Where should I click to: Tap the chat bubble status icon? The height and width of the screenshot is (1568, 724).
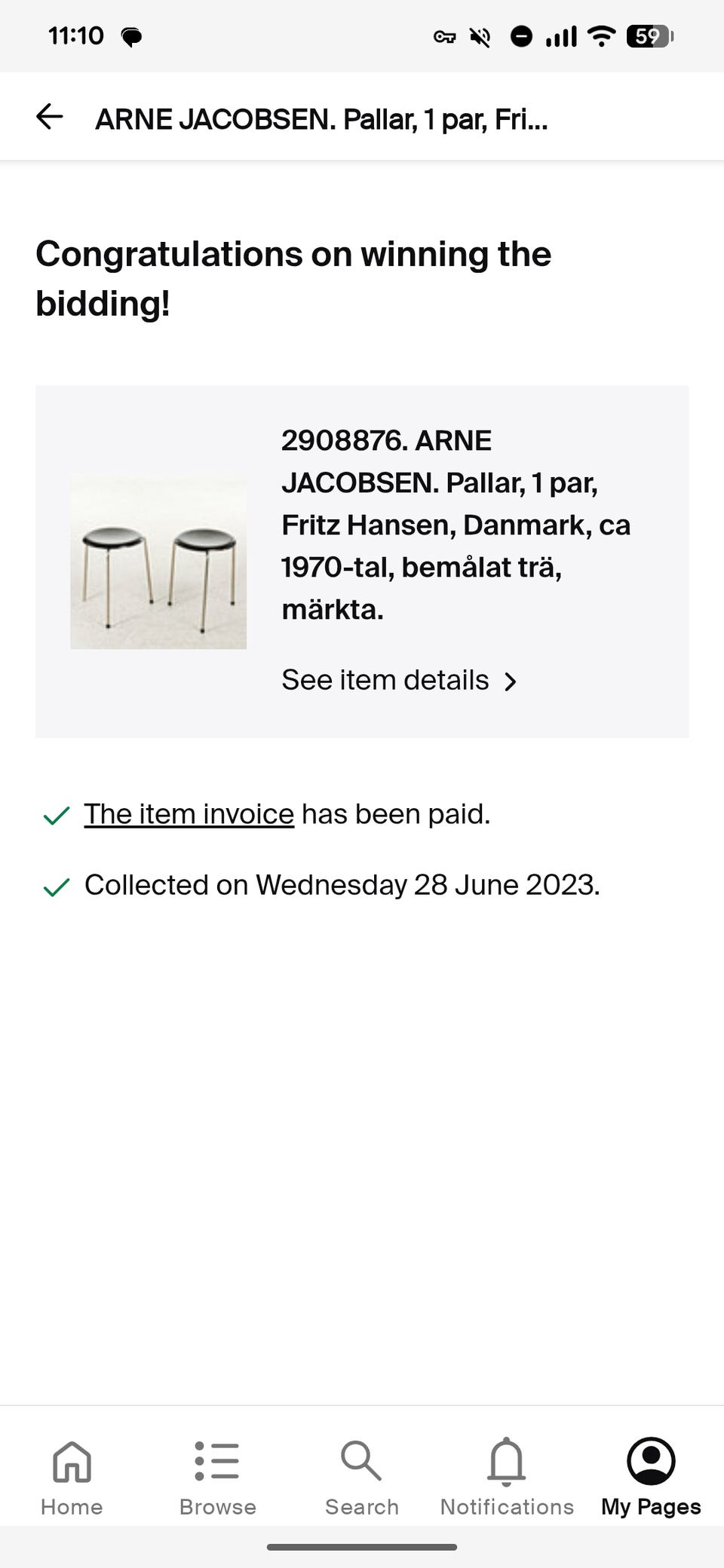(132, 36)
